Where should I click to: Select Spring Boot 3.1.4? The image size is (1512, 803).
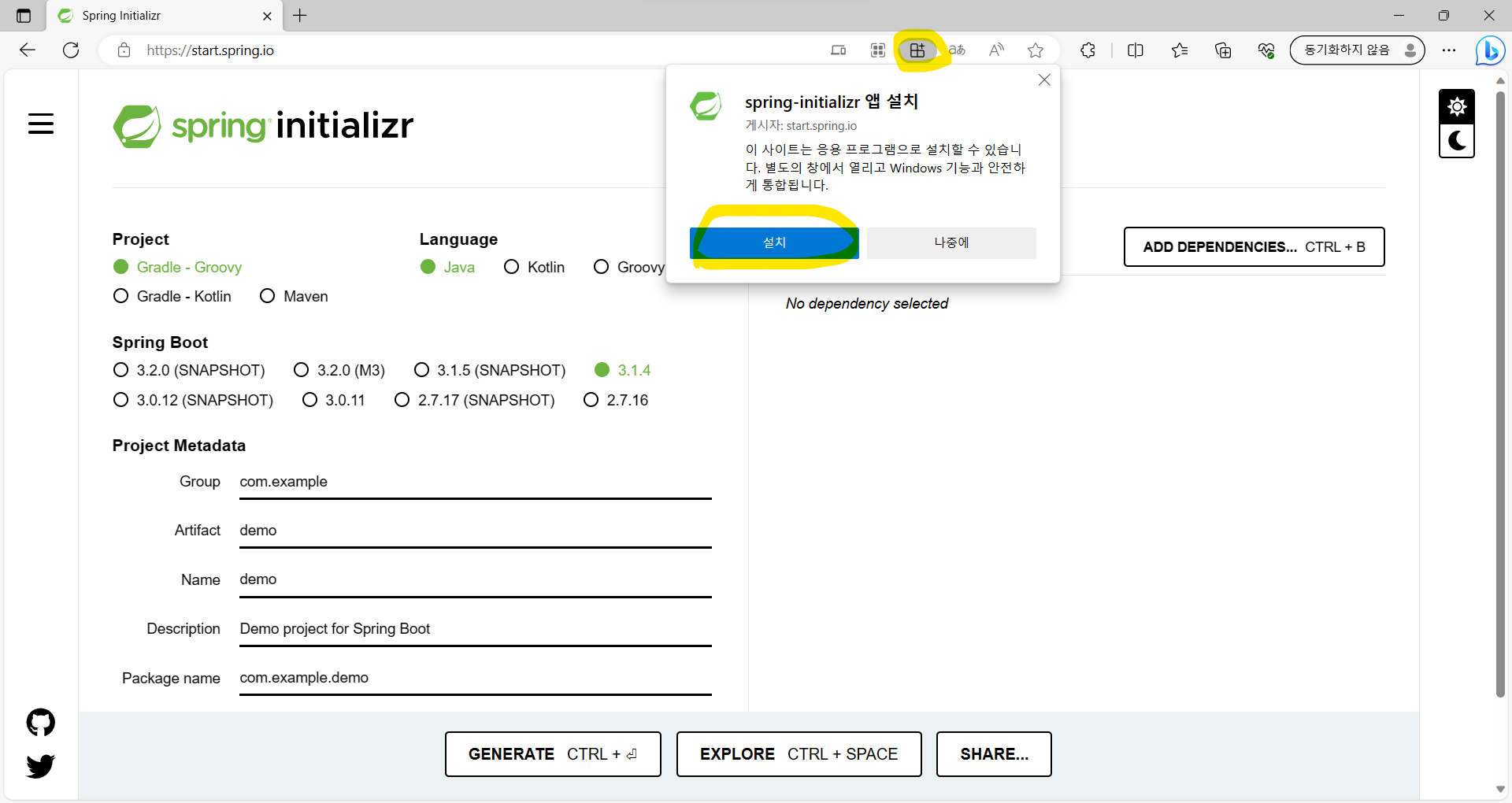(x=623, y=370)
